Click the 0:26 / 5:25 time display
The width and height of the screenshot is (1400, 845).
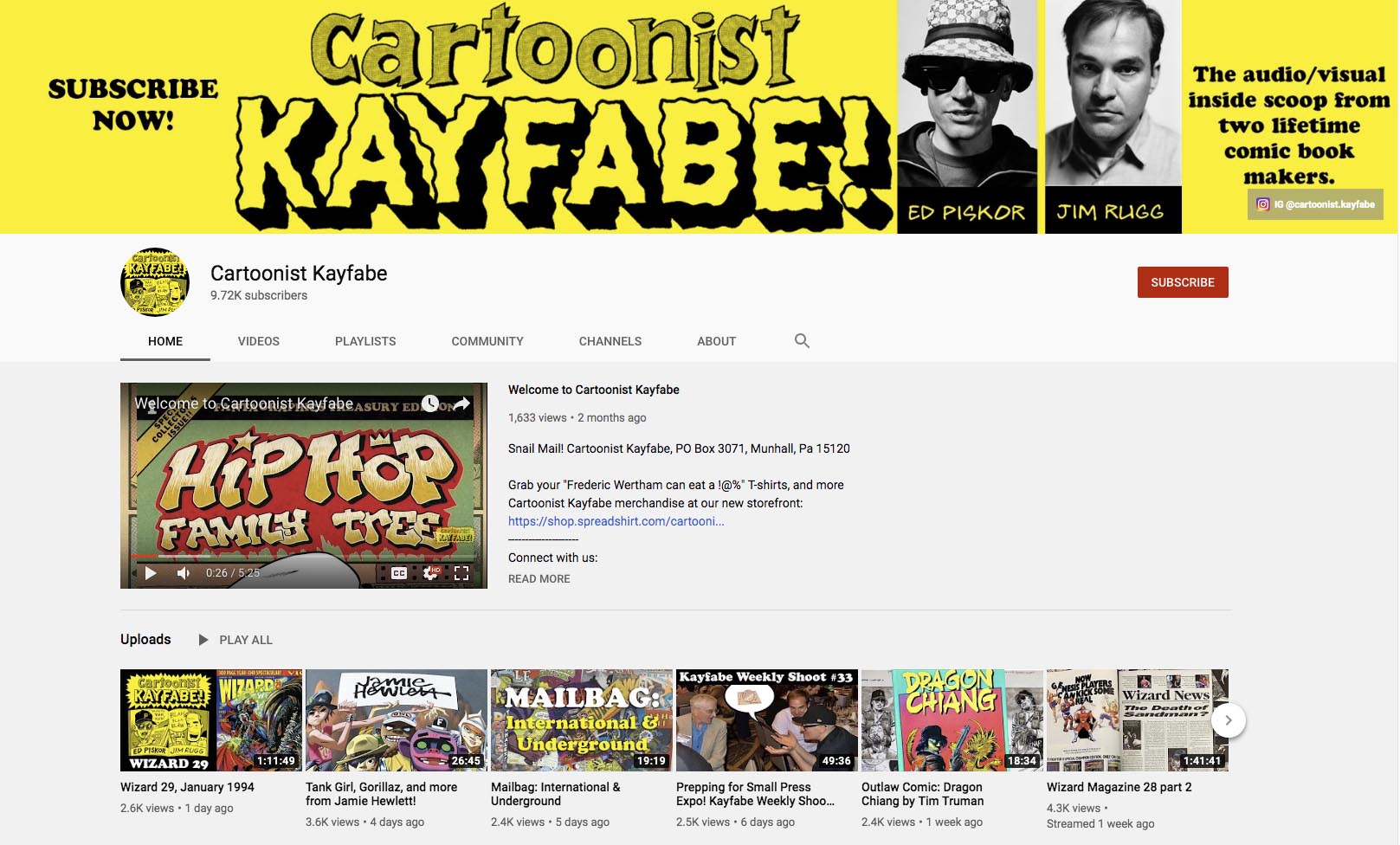click(x=233, y=573)
